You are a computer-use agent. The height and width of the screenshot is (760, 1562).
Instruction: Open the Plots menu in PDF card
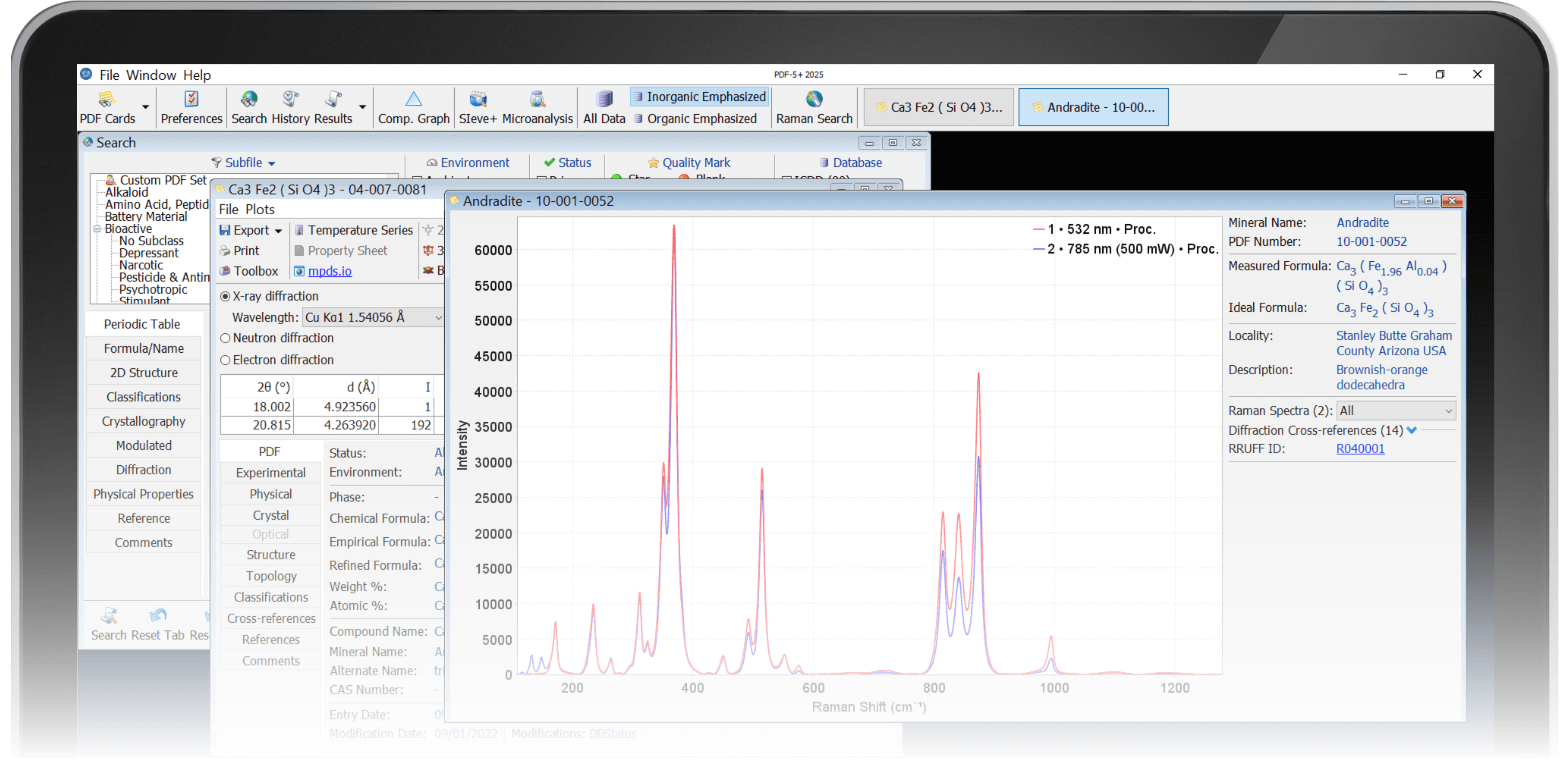pyautogui.click(x=260, y=209)
